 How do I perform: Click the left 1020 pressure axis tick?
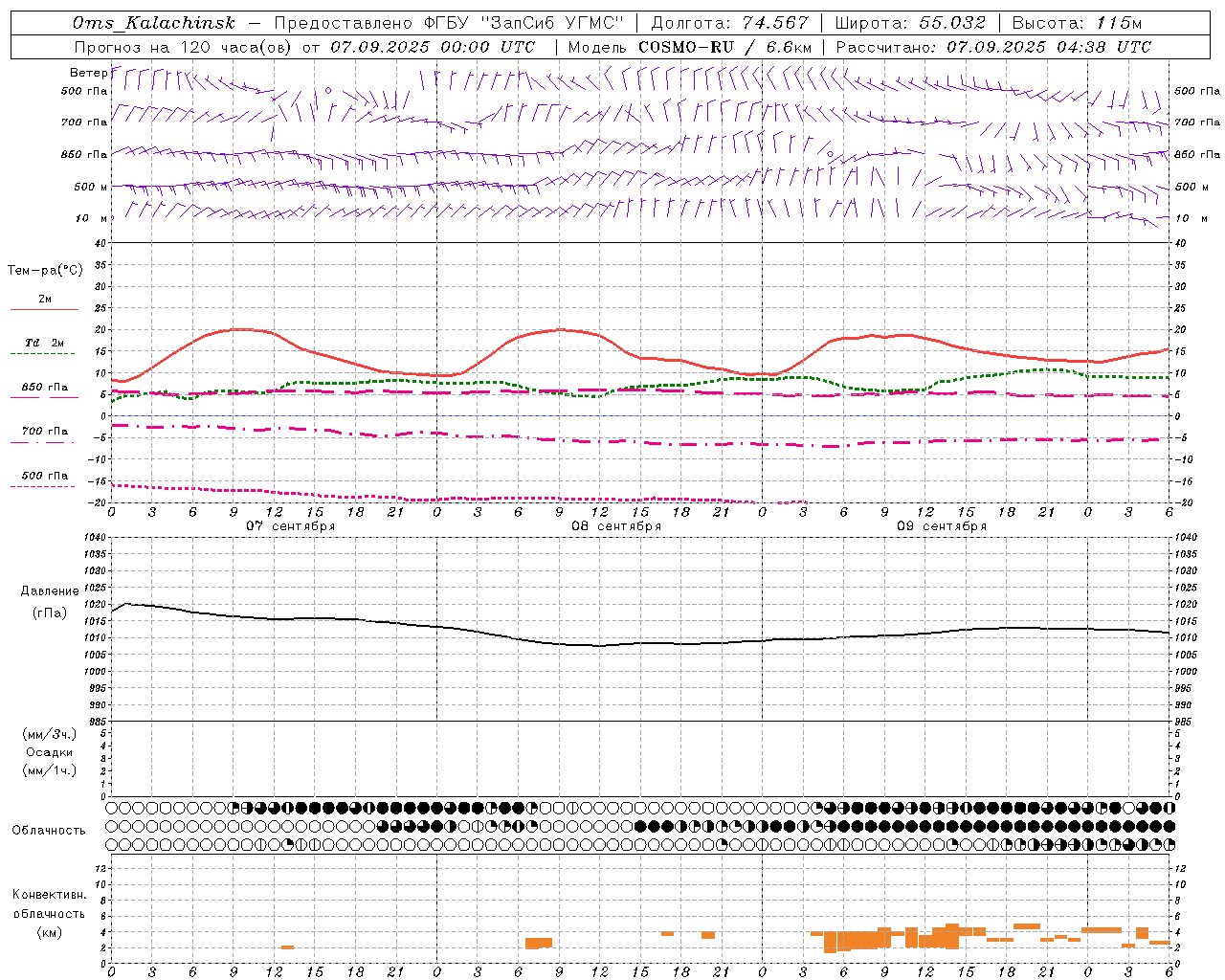97,605
